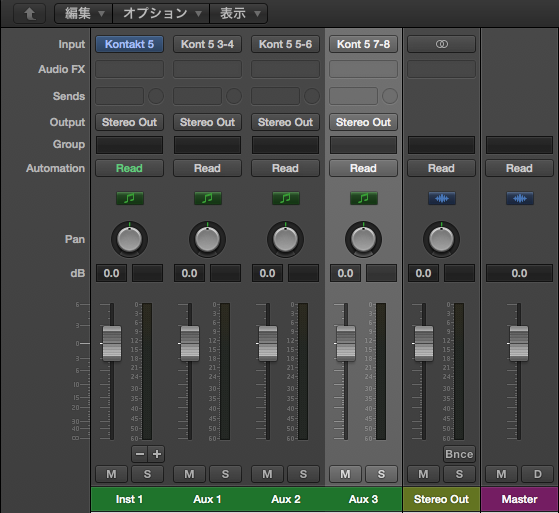Viewport: 559px width, 513px height.
Task: Solo the Aux 3 channel
Action: 381,474
